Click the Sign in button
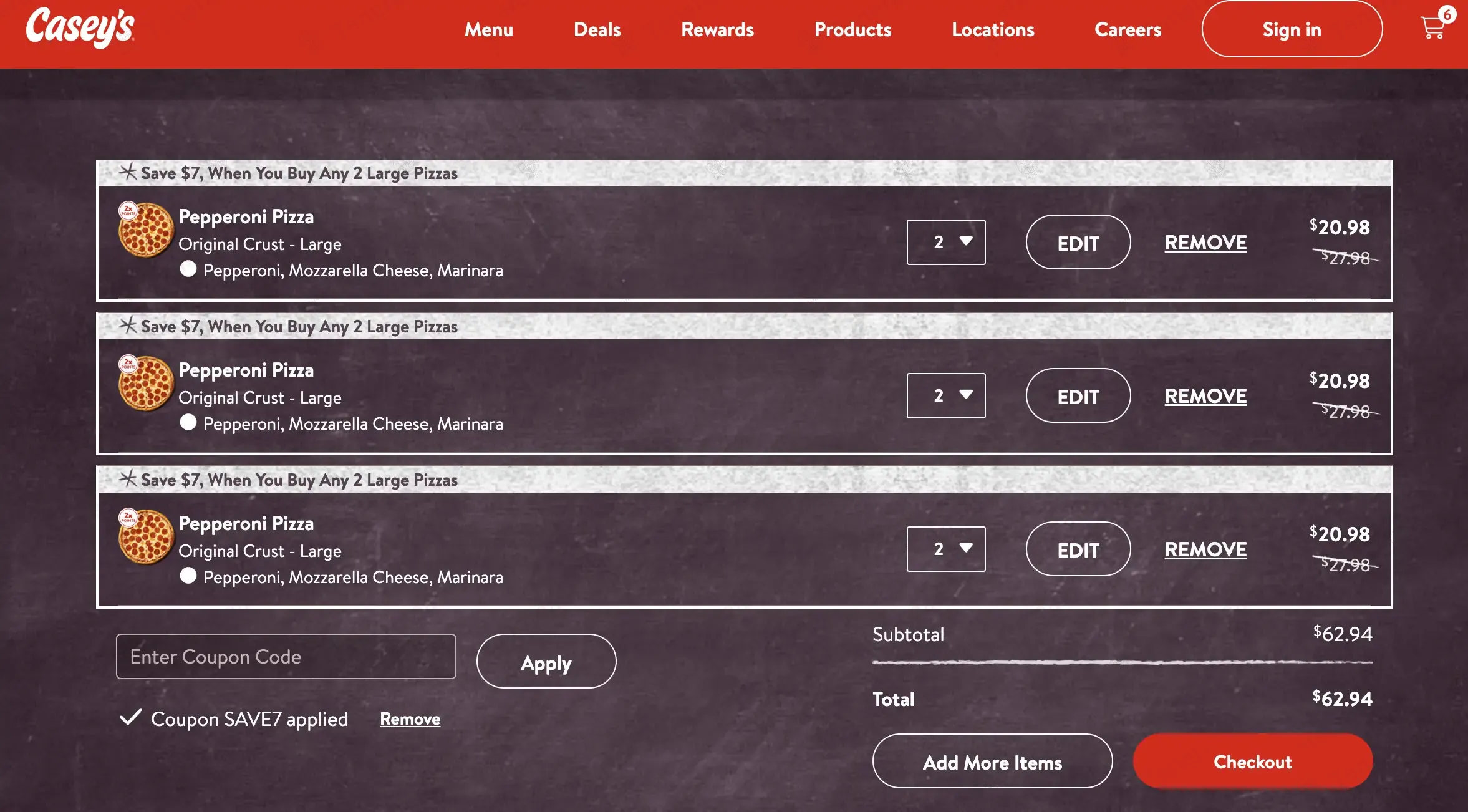The height and width of the screenshot is (812, 1468). (x=1292, y=29)
